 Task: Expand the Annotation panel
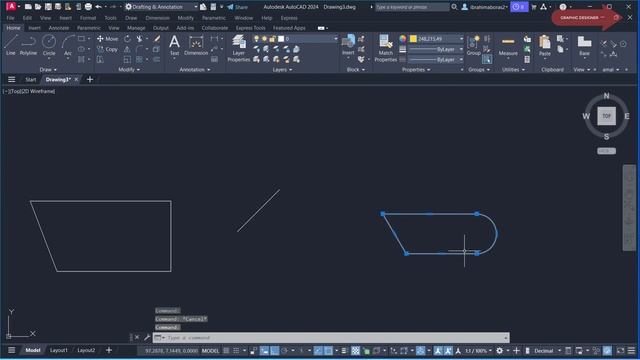[195, 70]
